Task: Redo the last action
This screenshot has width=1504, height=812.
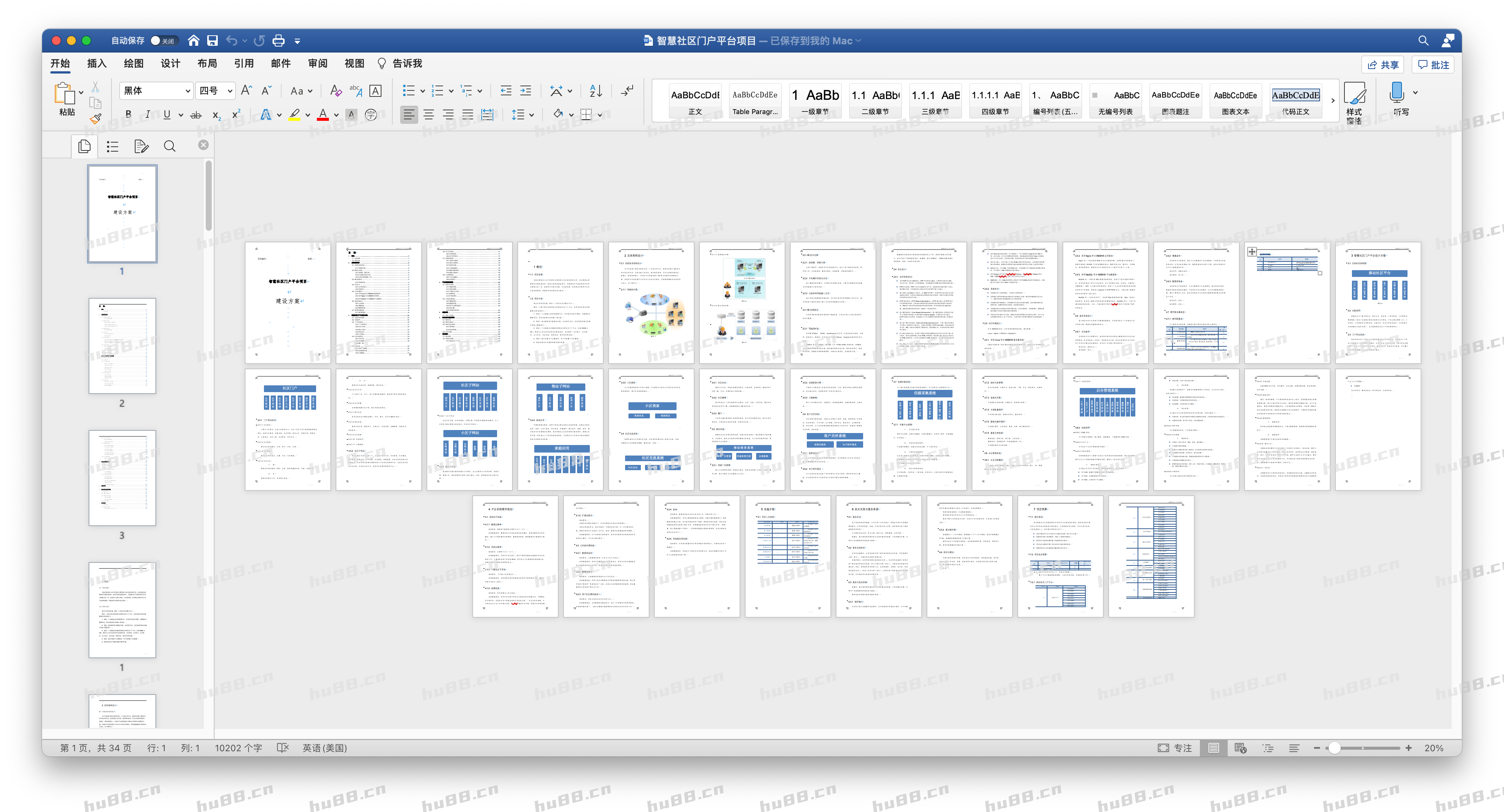Action: [x=259, y=40]
